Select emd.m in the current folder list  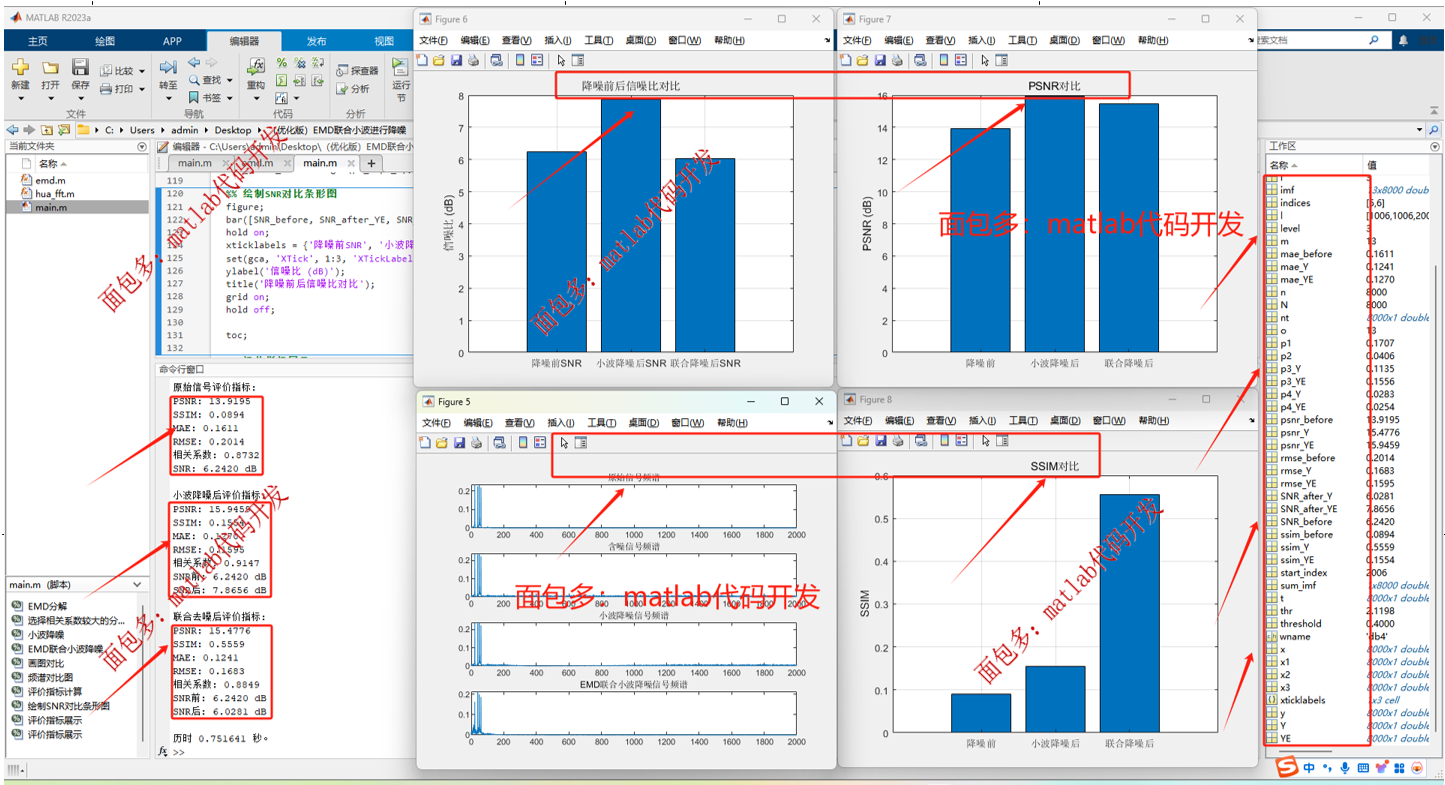(50, 180)
